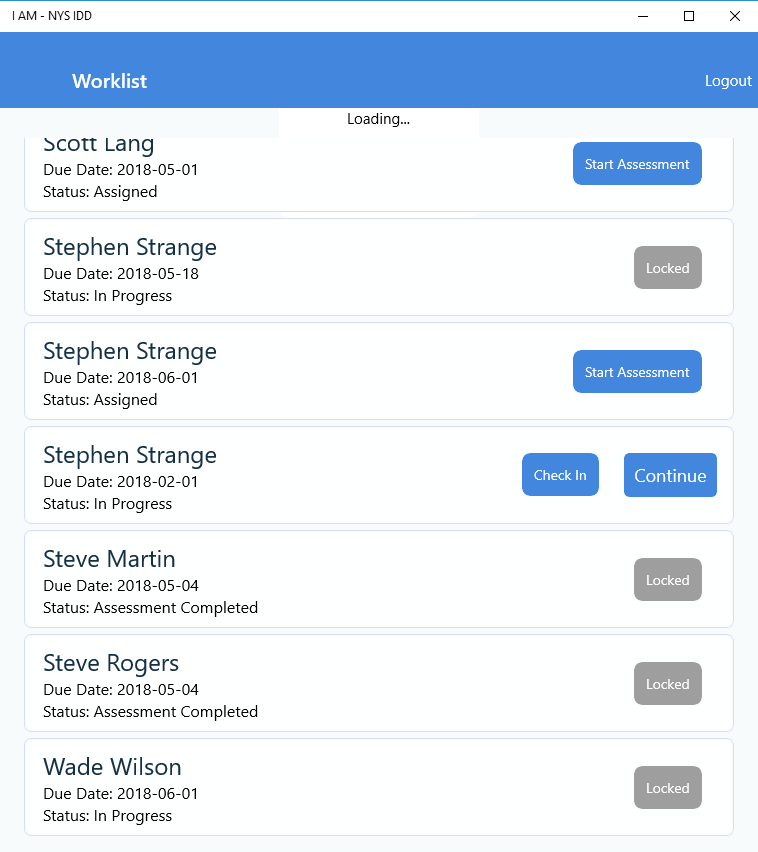Click the Worklist title in the header
Screen dimensions: 758x852
pyautogui.click(x=109, y=81)
